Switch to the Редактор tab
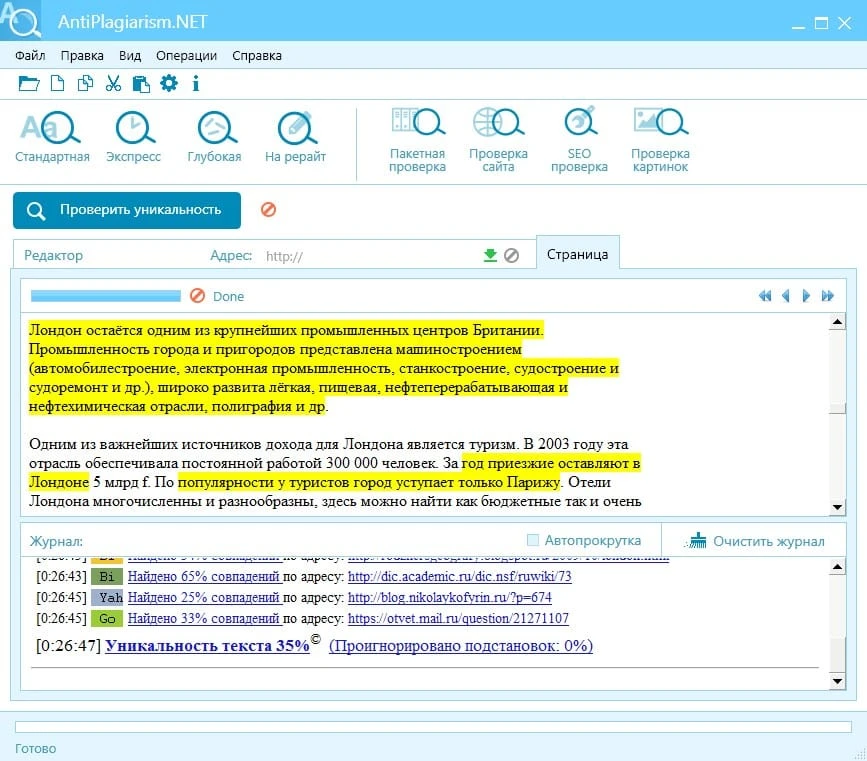 click(x=54, y=255)
